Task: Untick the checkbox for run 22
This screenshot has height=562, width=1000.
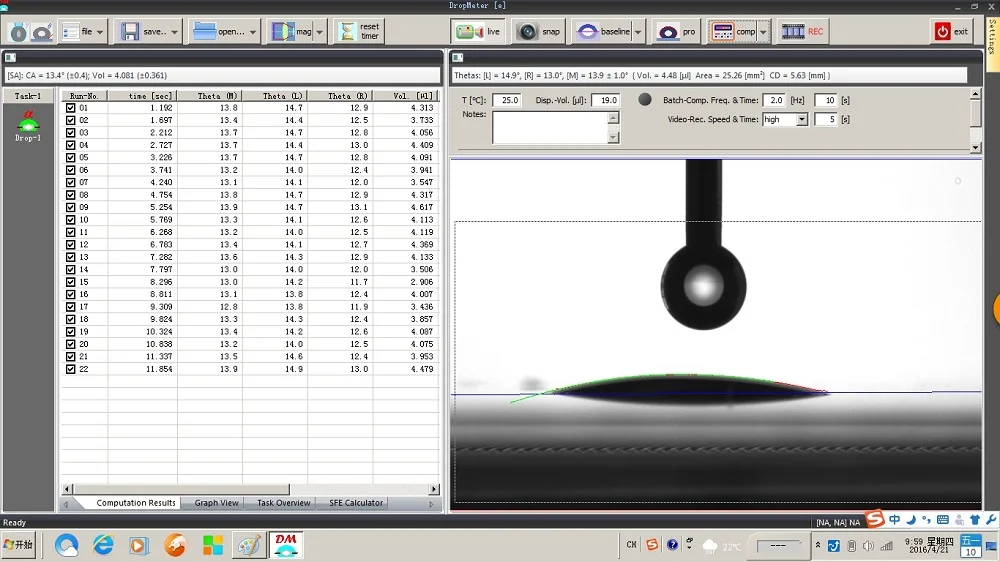Action: 70,369
